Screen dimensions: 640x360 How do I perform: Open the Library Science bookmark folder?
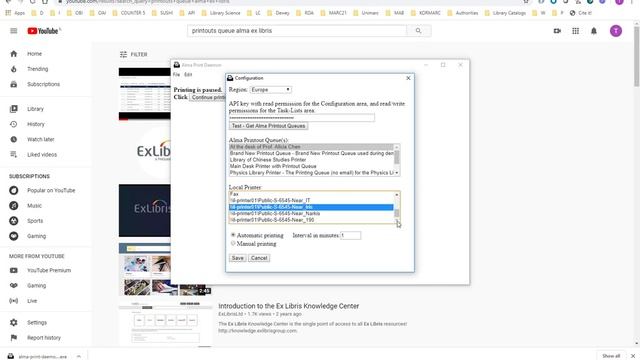[x=221, y=13]
